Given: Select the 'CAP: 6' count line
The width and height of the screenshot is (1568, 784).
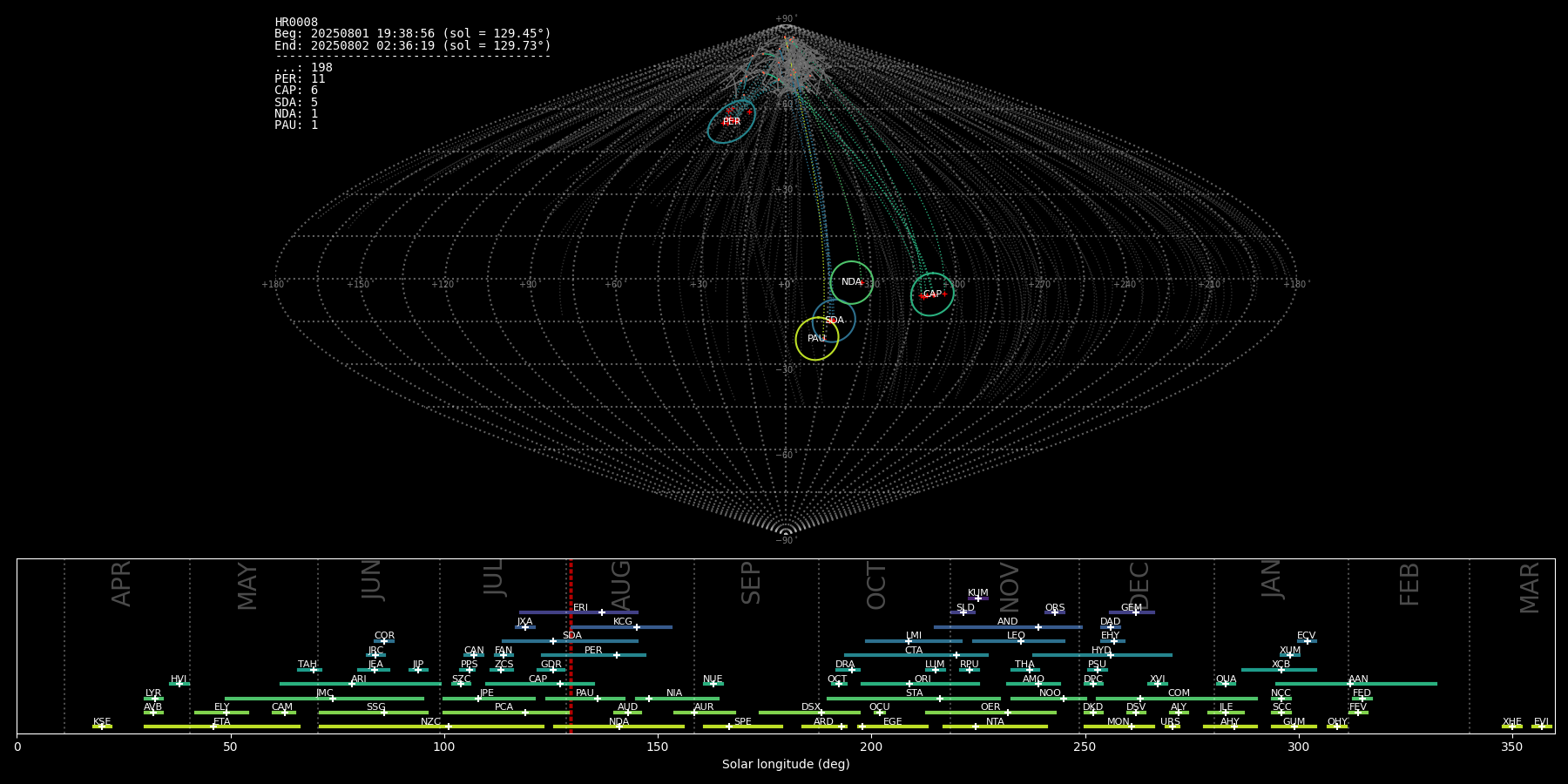Looking at the screenshot, I should coord(296,91).
